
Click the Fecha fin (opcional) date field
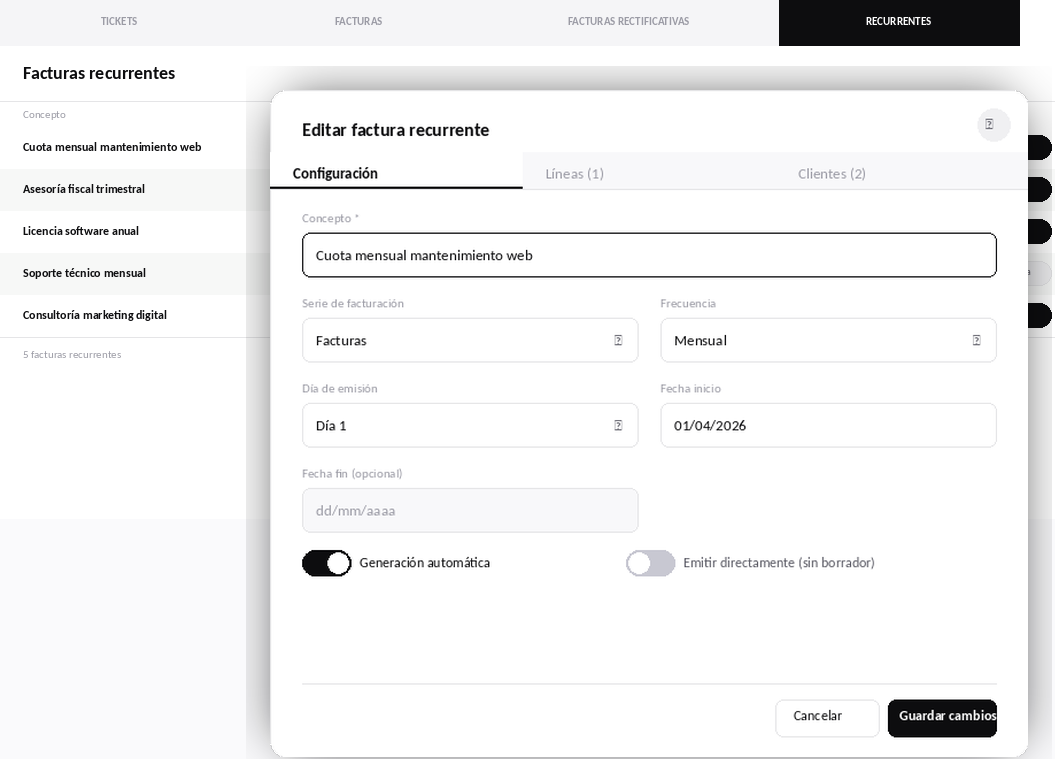pyautogui.click(x=470, y=510)
